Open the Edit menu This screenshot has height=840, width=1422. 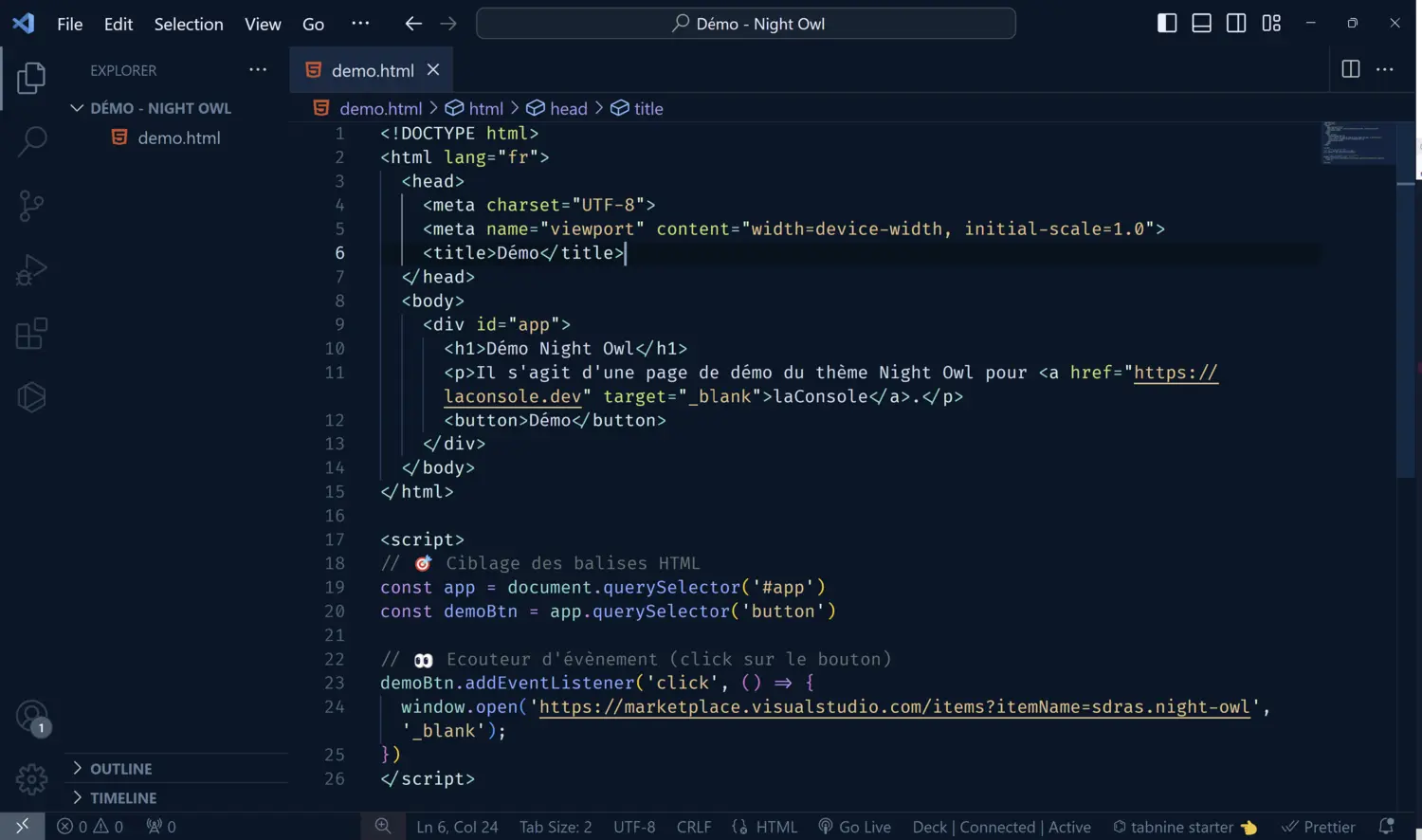pos(118,24)
